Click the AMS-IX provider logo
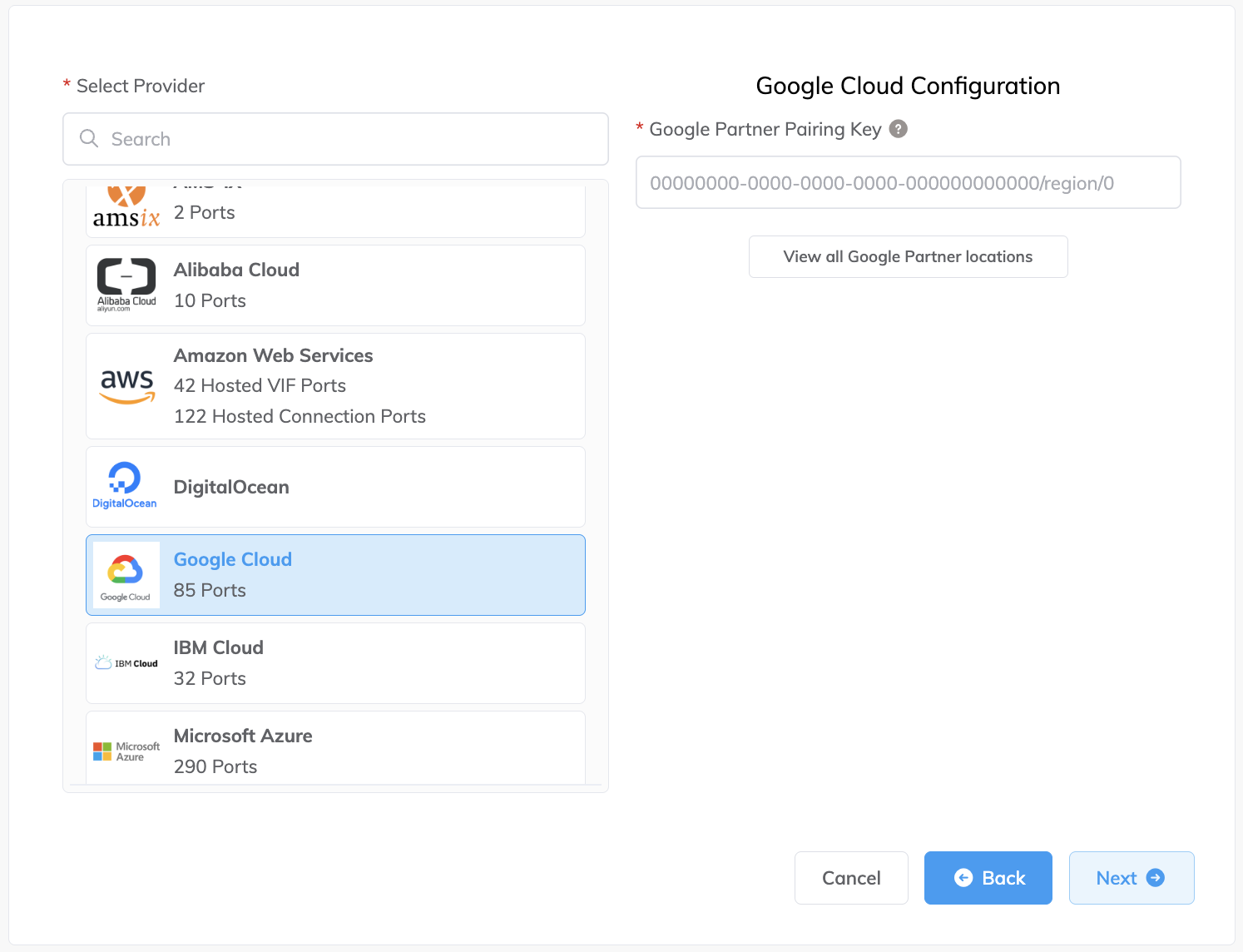The height and width of the screenshot is (952, 1243). point(126,206)
